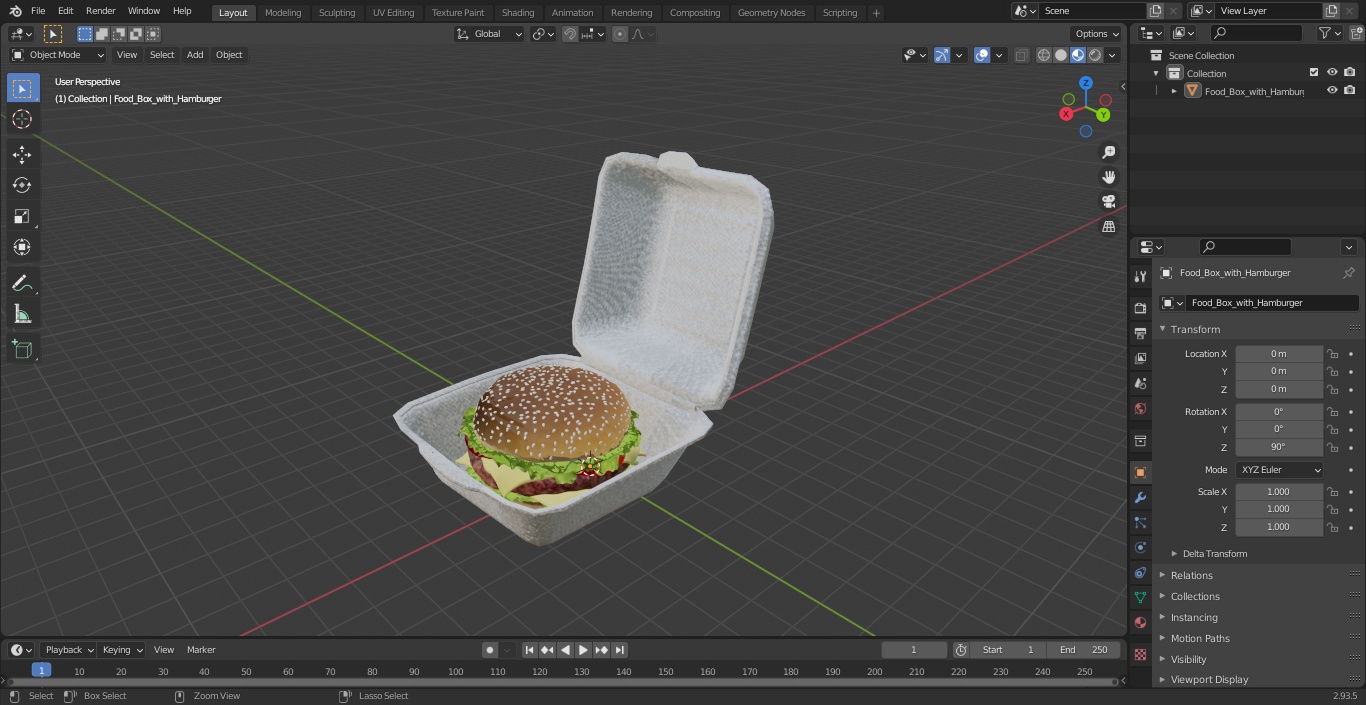
Task: Play the animation forward
Action: 583,650
